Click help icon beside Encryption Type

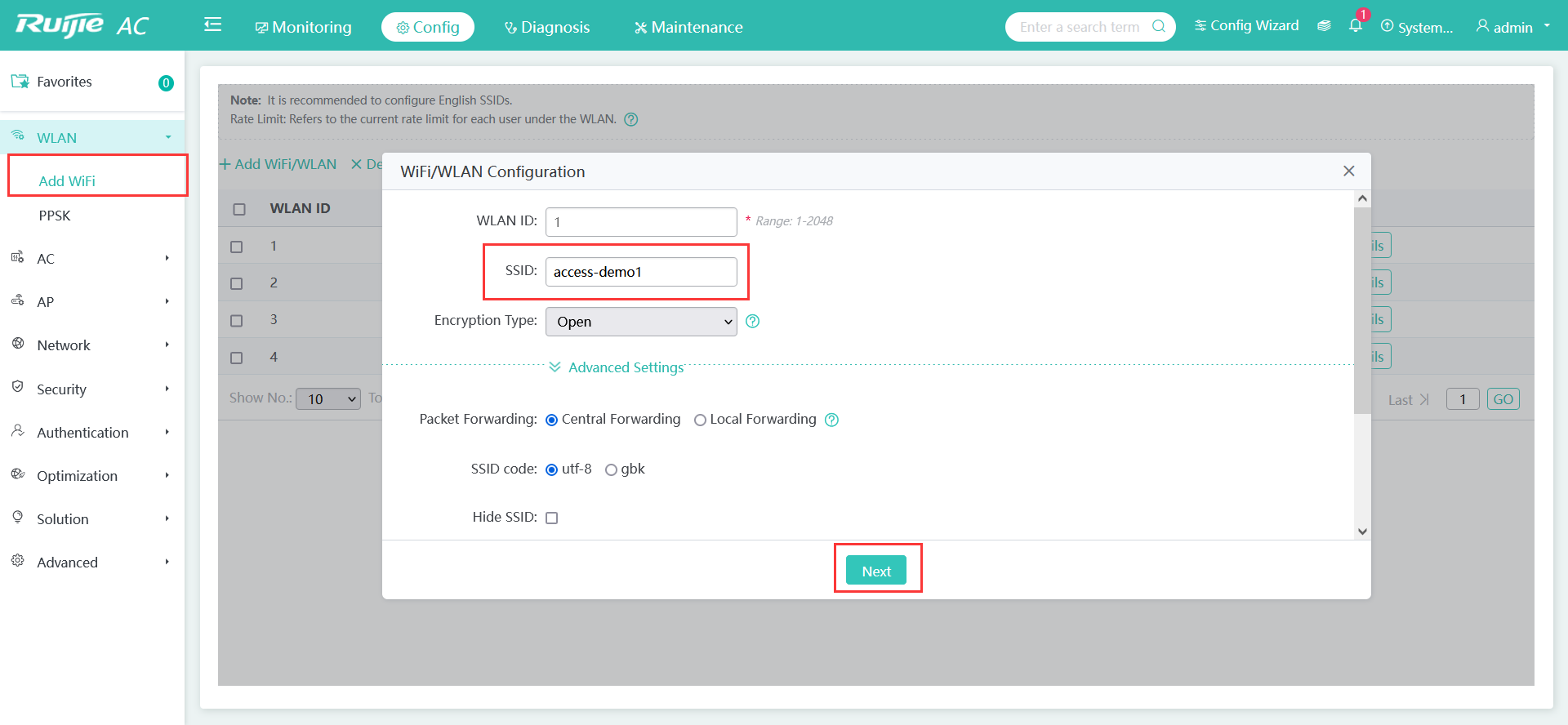click(752, 322)
